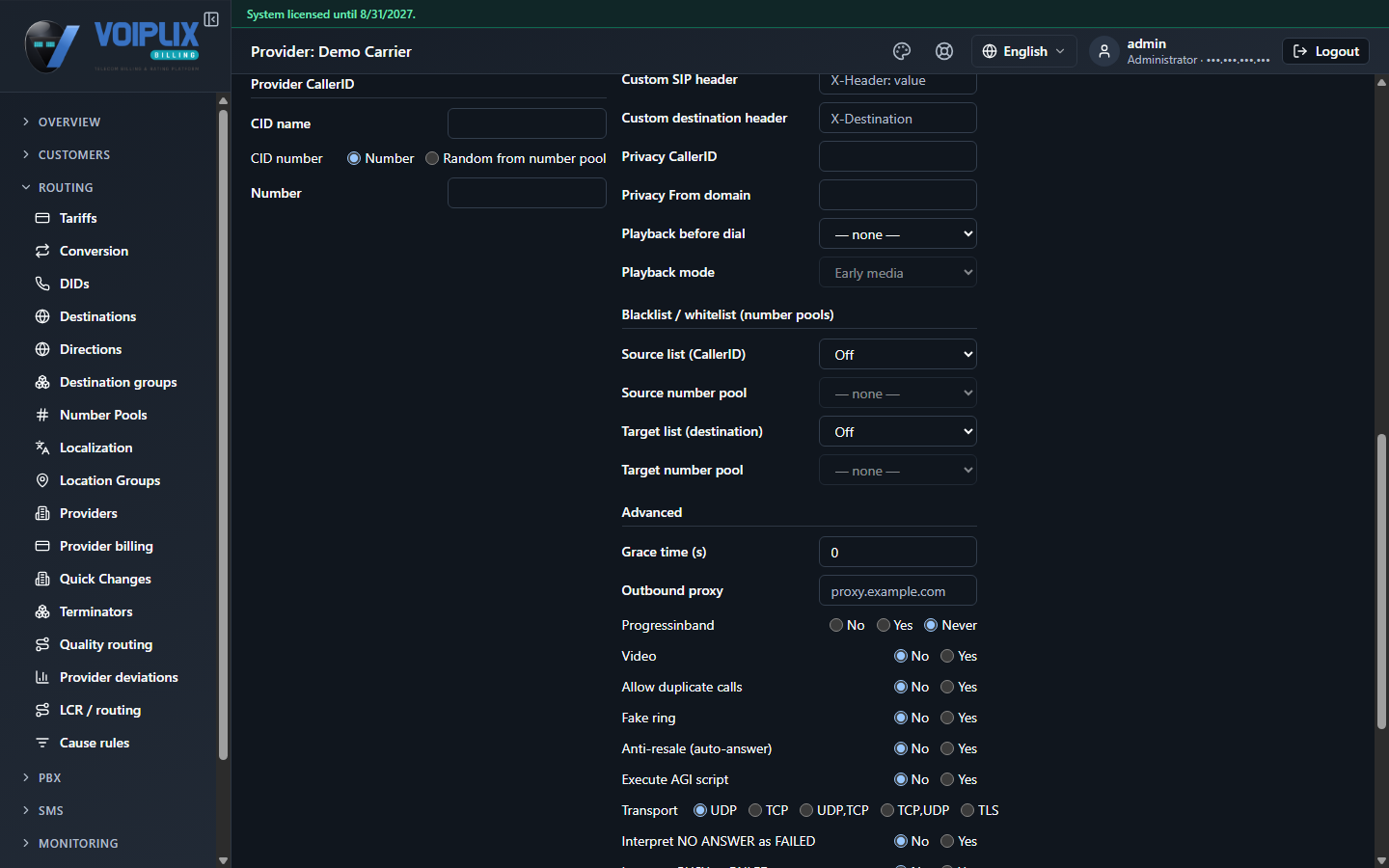
Task: Open LCR / routing menu item
Action: point(100,710)
